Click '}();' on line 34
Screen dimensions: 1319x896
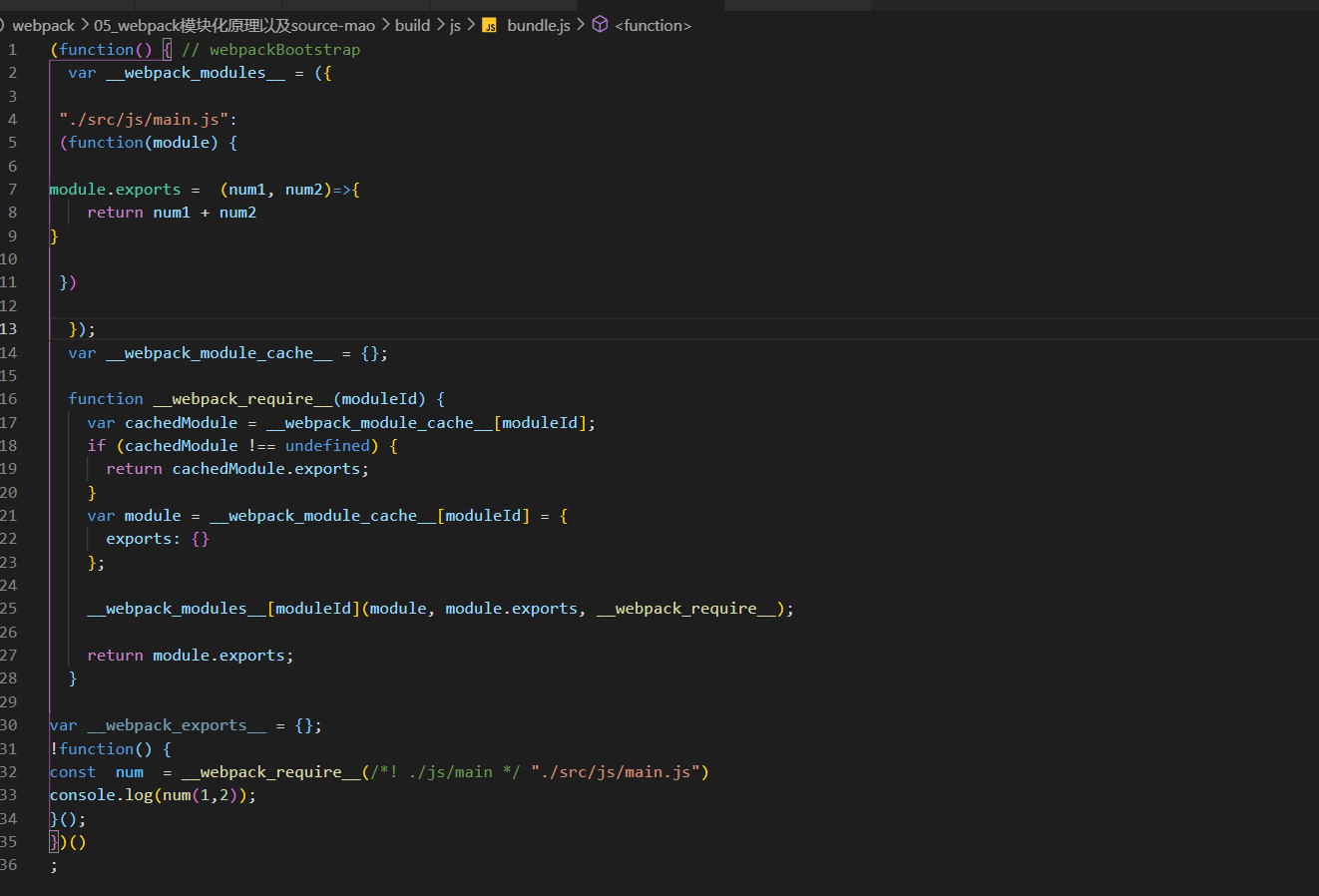click(x=68, y=819)
